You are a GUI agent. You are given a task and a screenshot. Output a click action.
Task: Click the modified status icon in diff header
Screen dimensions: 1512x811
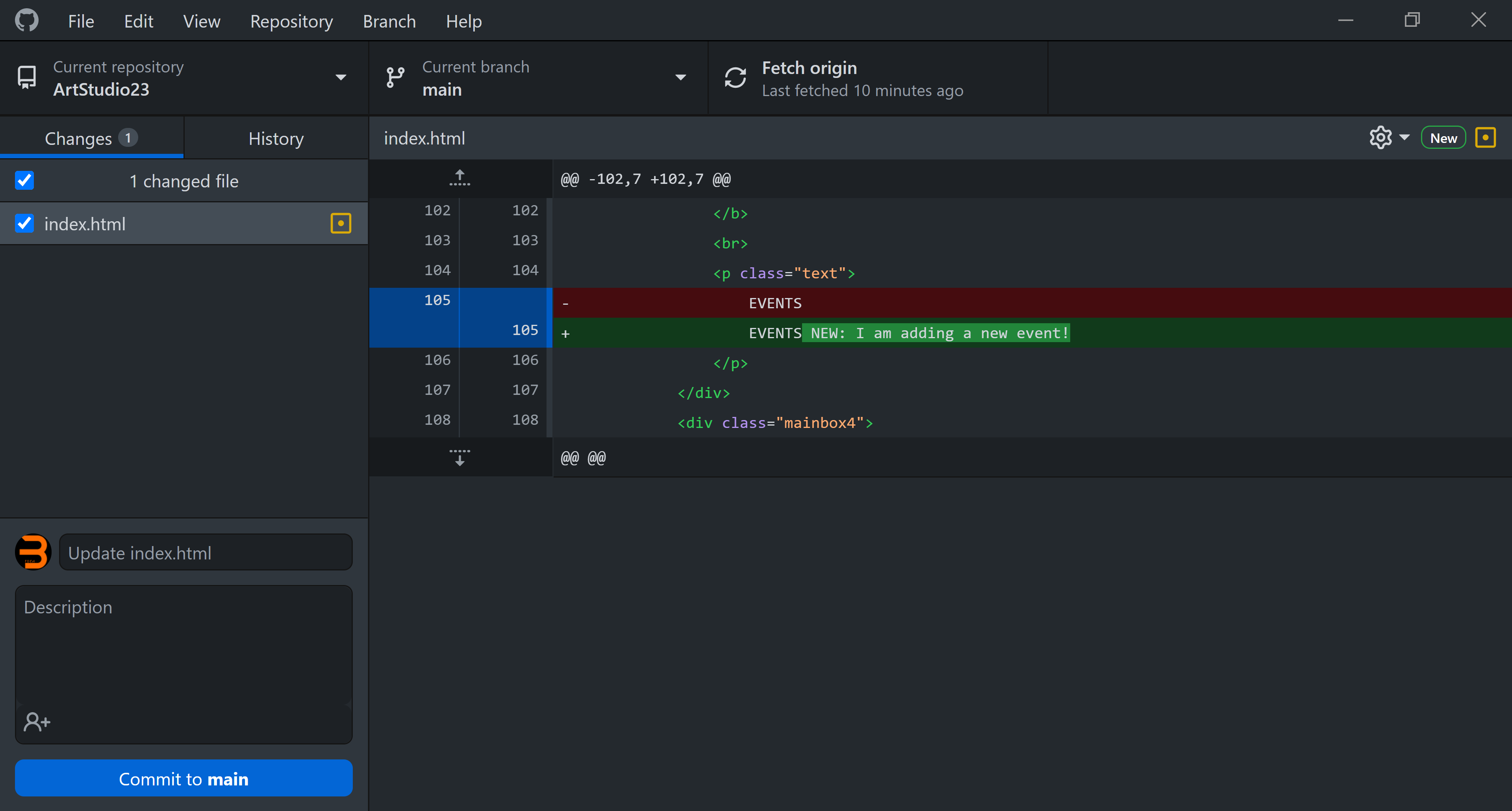pyautogui.click(x=1486, y=138)
